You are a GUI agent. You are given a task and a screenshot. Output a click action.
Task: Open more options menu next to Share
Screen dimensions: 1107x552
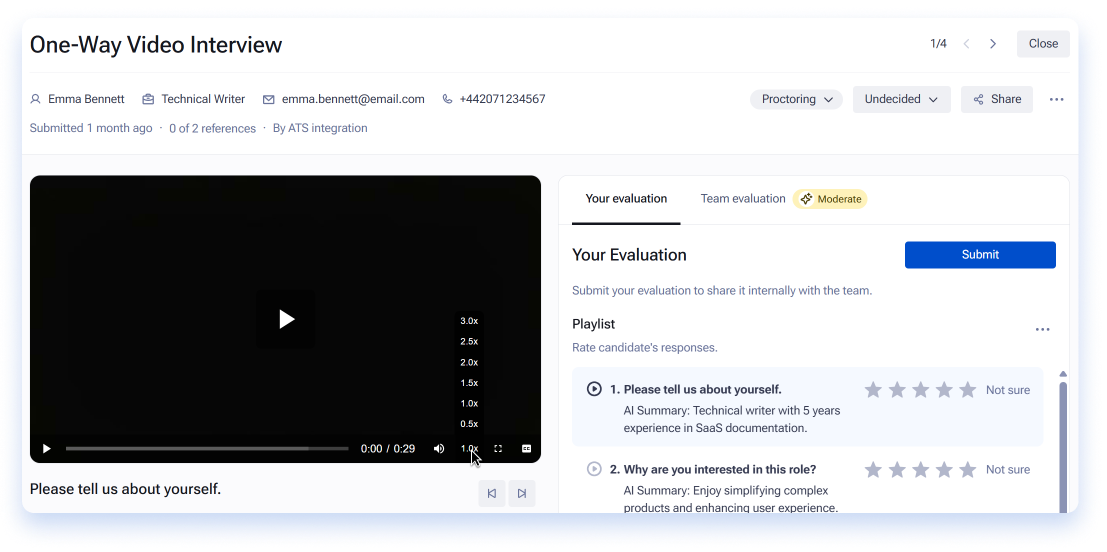pyautogui.click(x=1056, y=100)
